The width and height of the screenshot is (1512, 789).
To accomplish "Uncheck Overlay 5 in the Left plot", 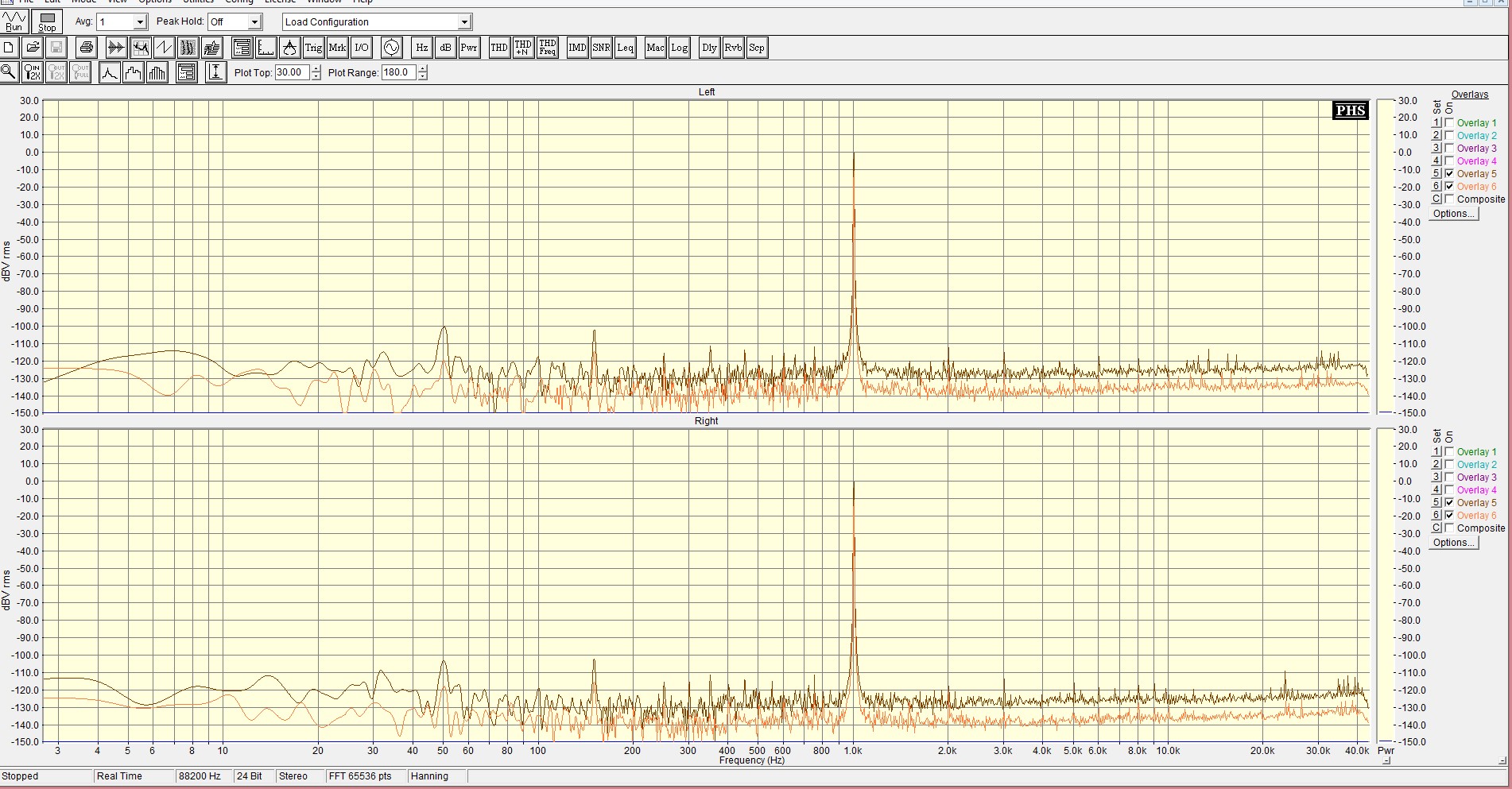I will coord(1450,174).
